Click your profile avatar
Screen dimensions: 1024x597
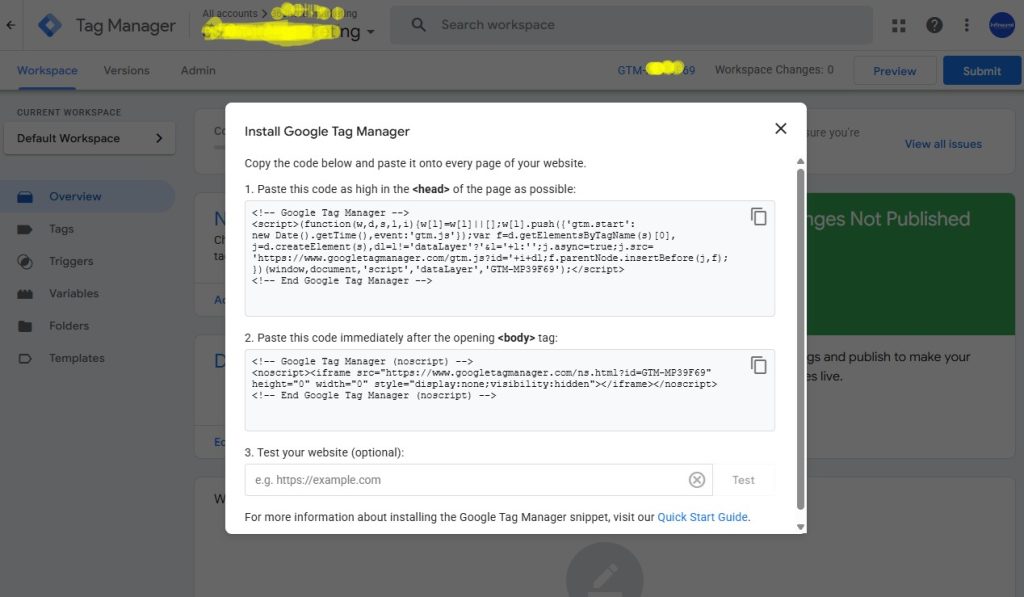(1001, 24)
